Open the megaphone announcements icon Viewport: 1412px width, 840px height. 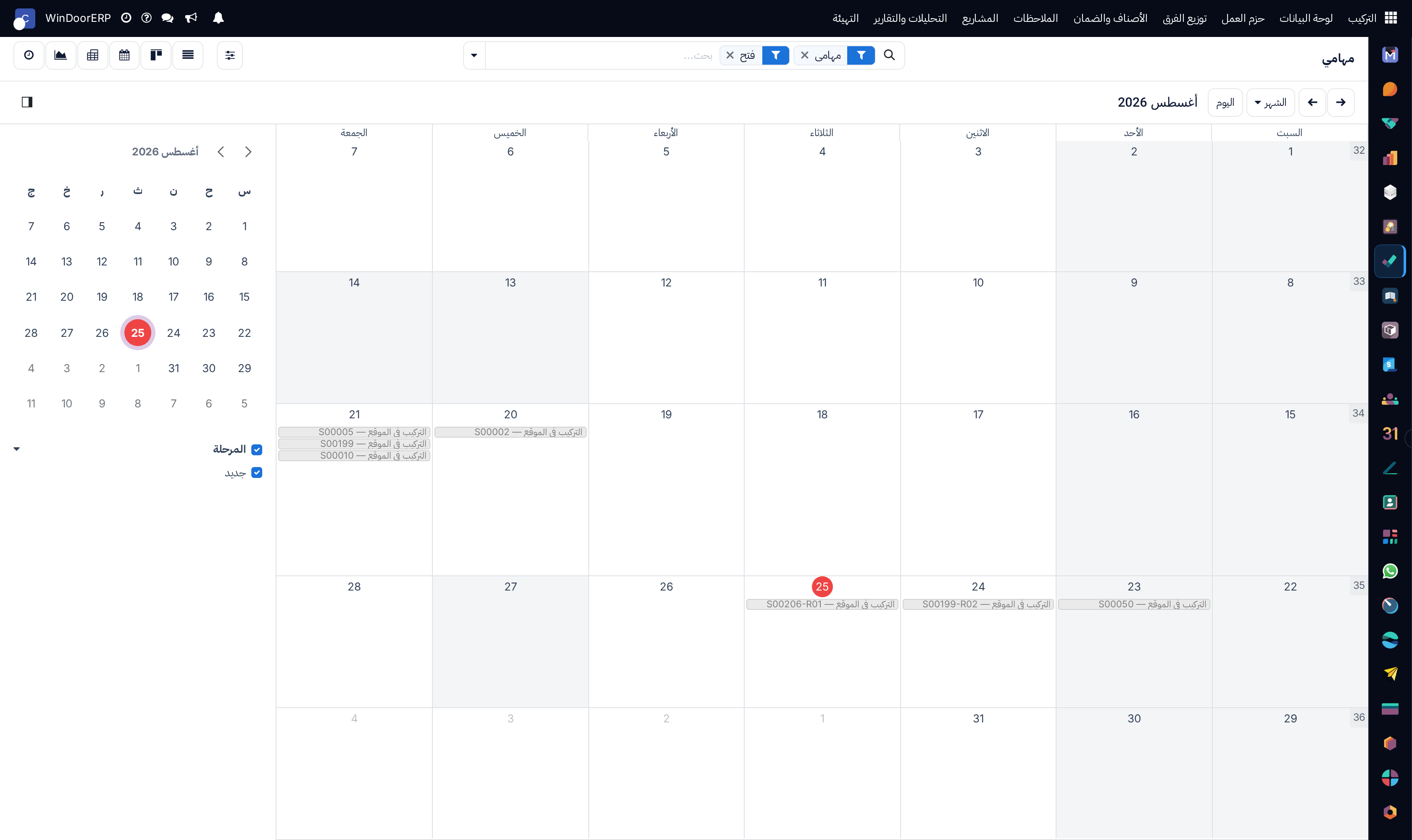click(x=192, y=18)
